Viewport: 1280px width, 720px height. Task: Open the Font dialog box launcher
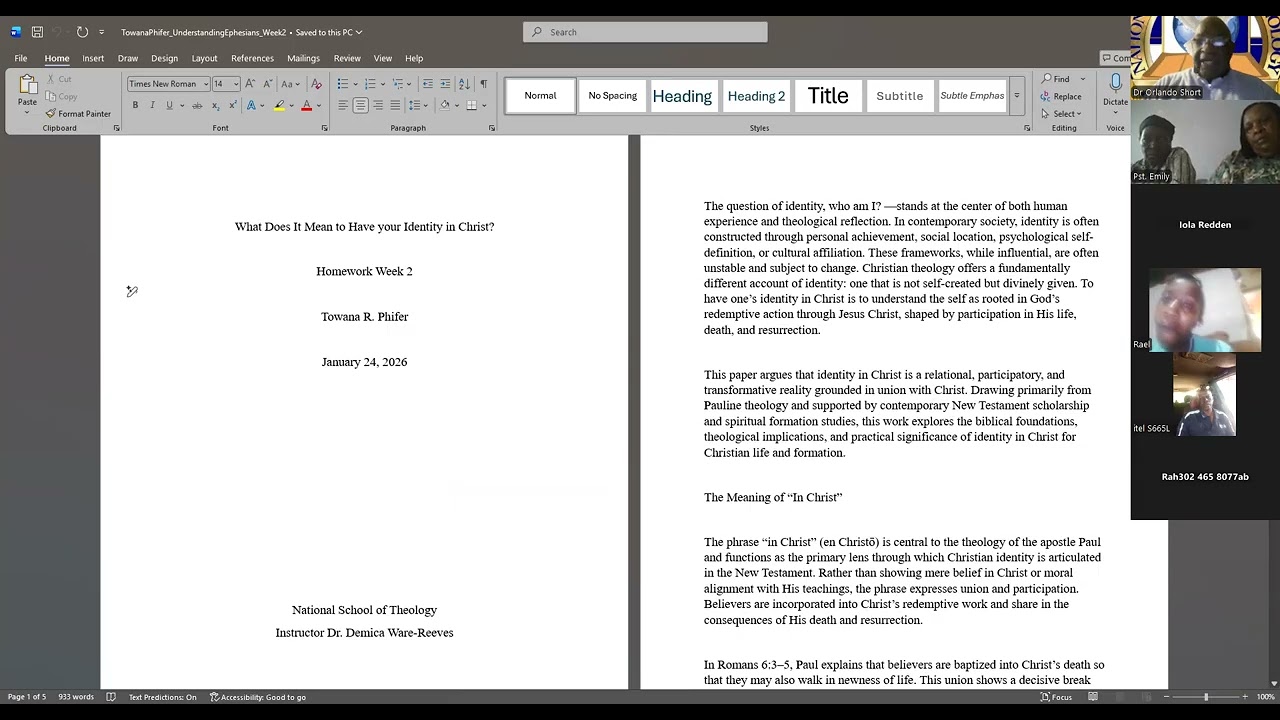324,128
